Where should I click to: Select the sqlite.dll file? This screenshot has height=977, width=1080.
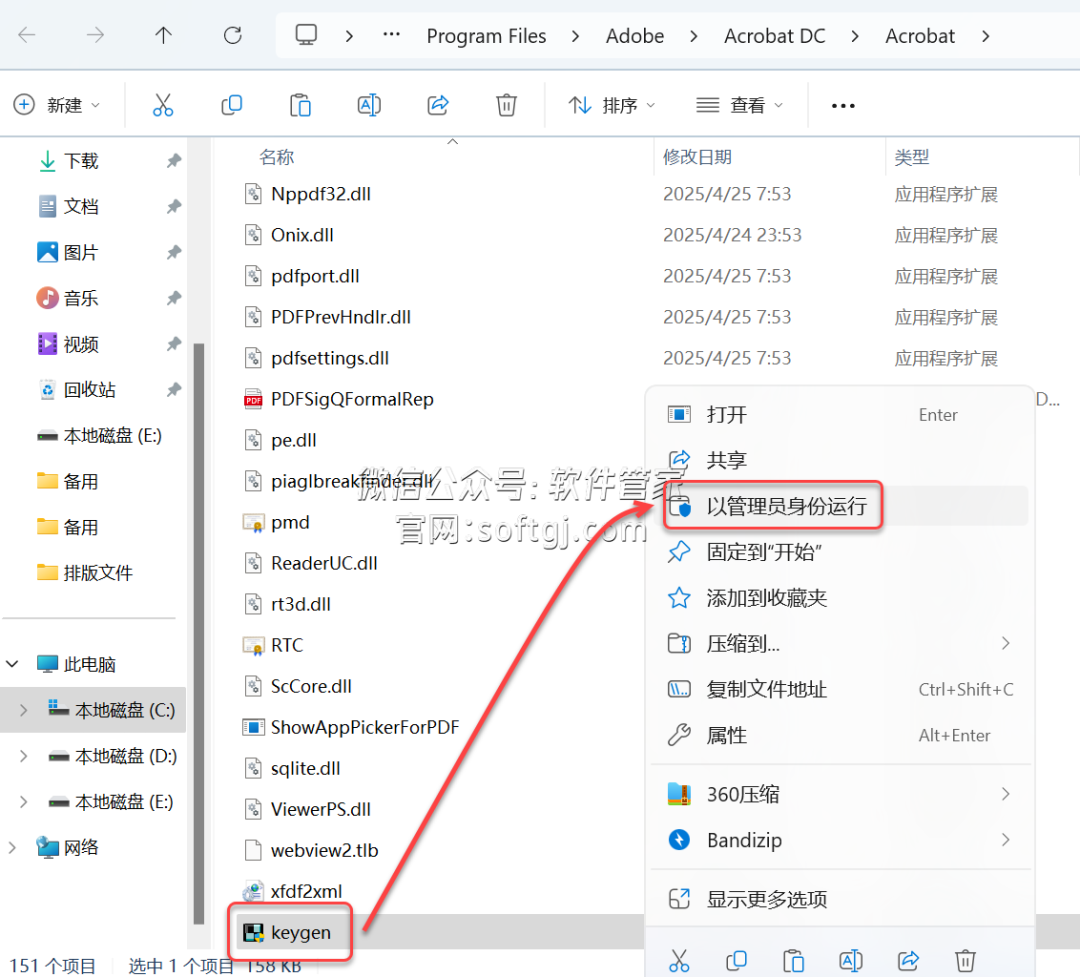pyautogui.click(x=305, y=768)
